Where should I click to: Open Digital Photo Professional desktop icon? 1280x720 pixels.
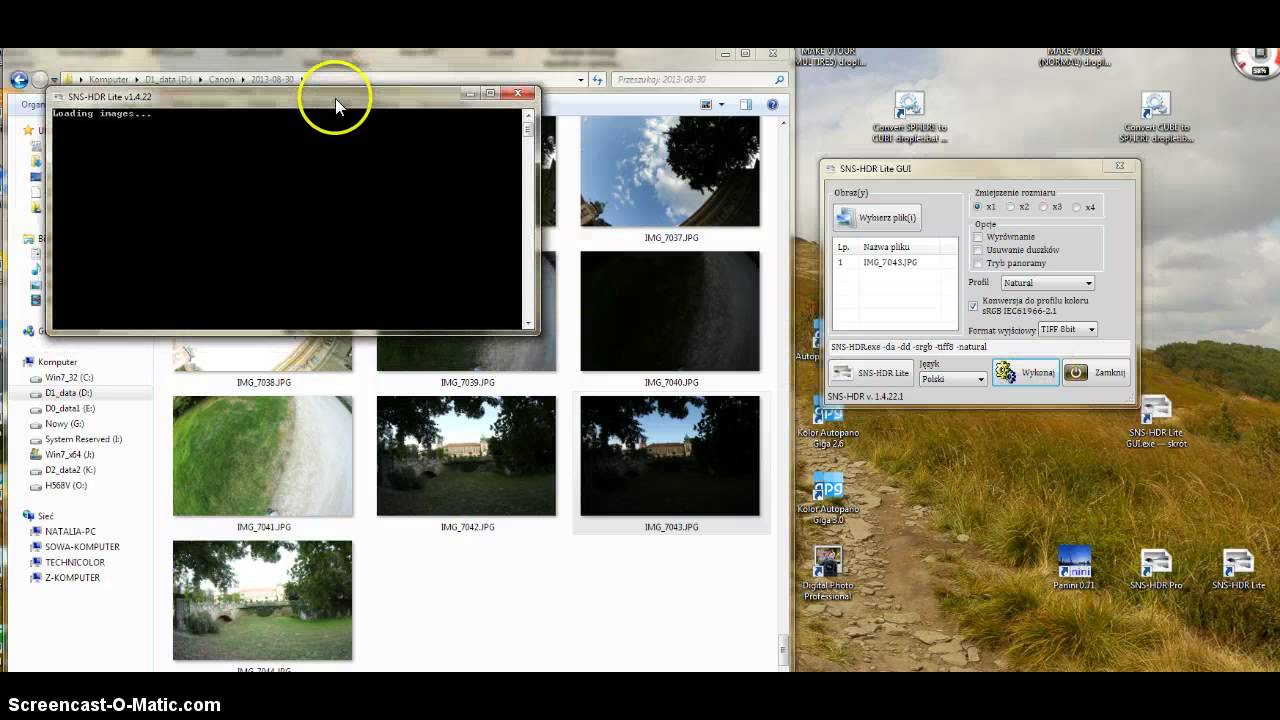click(x=827, y=574)
